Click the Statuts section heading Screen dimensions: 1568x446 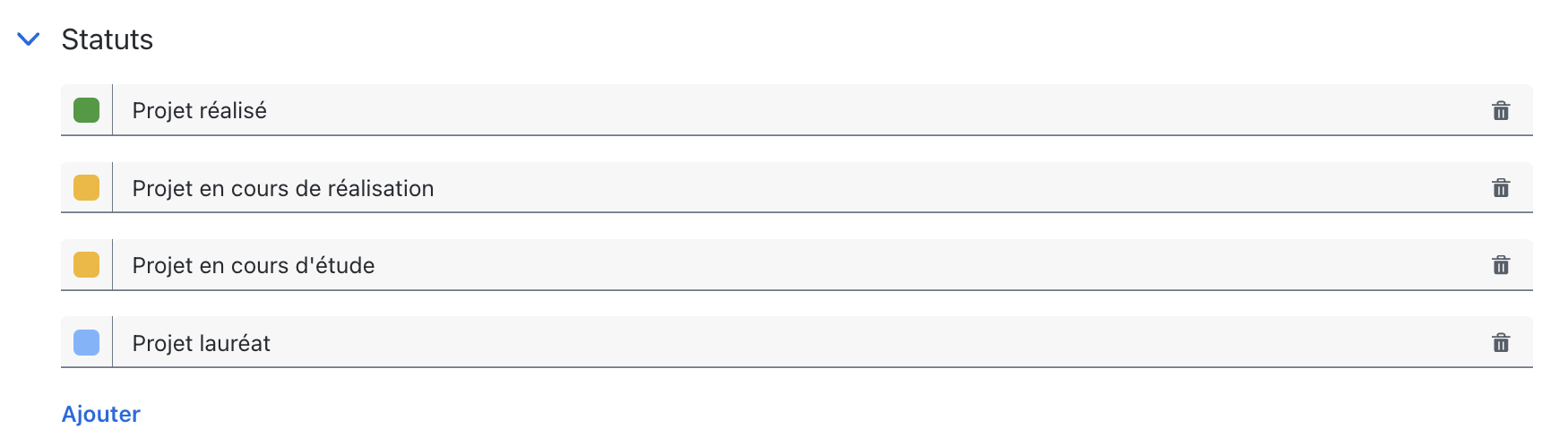[x=107, y=39]
